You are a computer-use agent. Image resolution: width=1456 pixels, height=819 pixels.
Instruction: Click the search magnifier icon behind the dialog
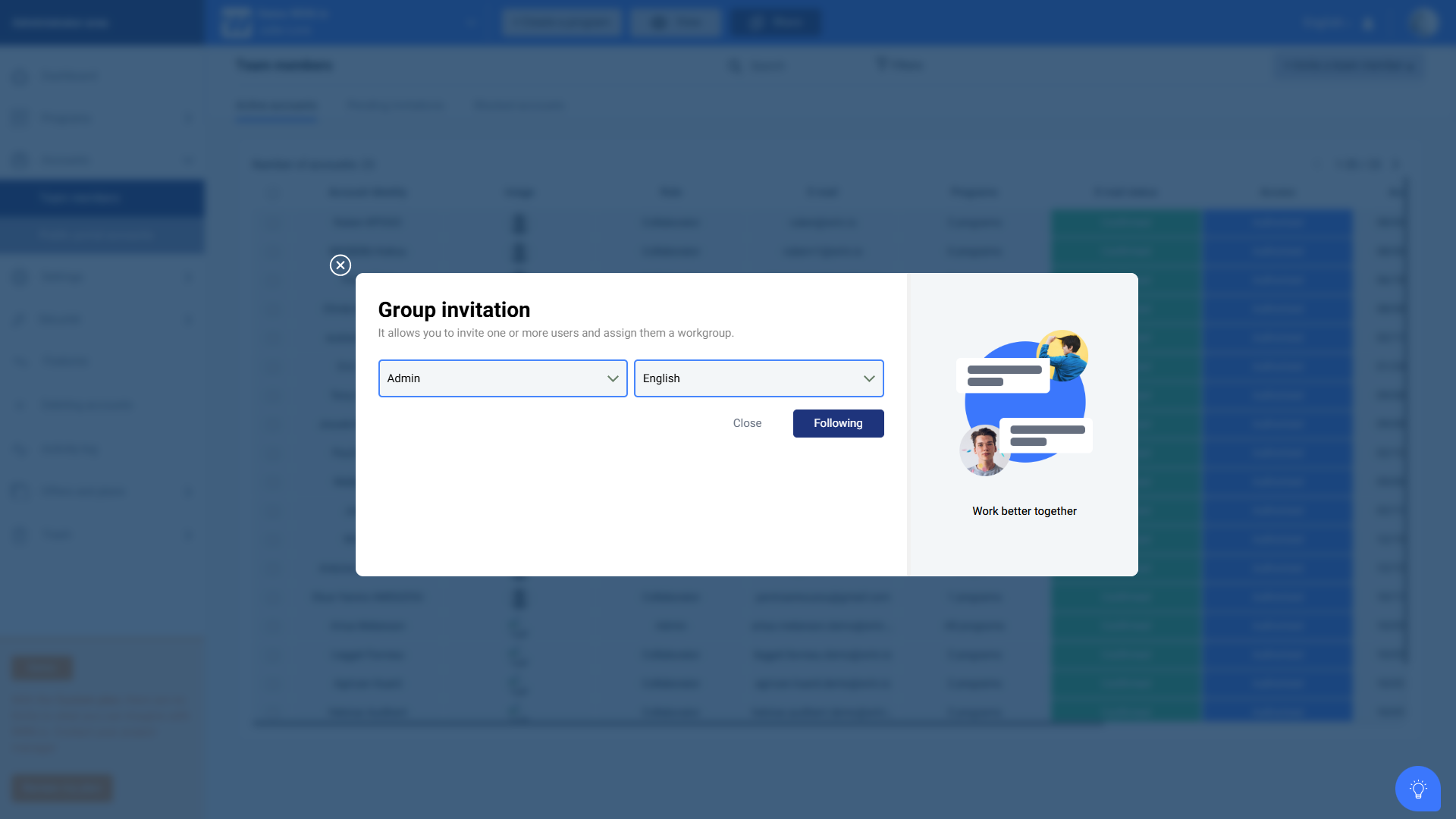(x=734, y=66)
